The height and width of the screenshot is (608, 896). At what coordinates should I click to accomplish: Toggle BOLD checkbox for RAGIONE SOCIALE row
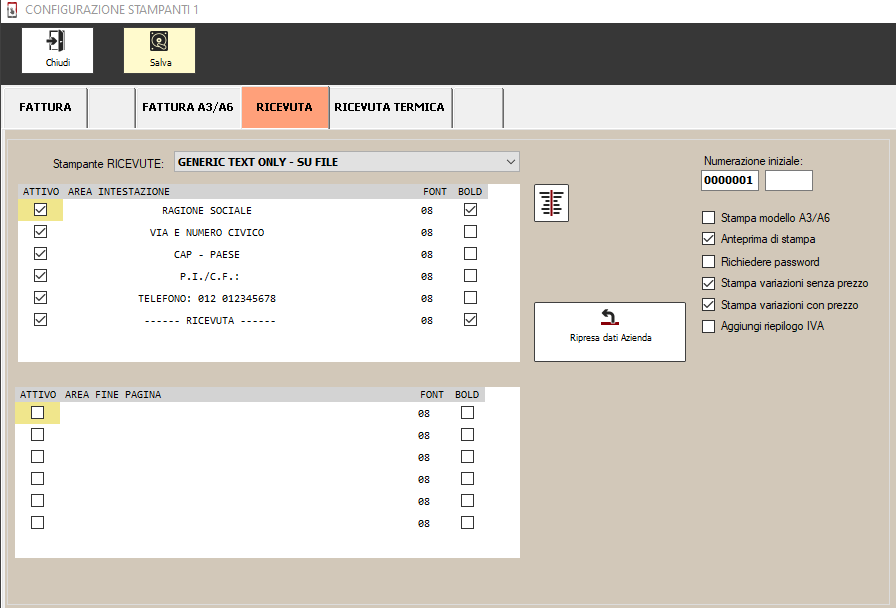click(470, 210)
